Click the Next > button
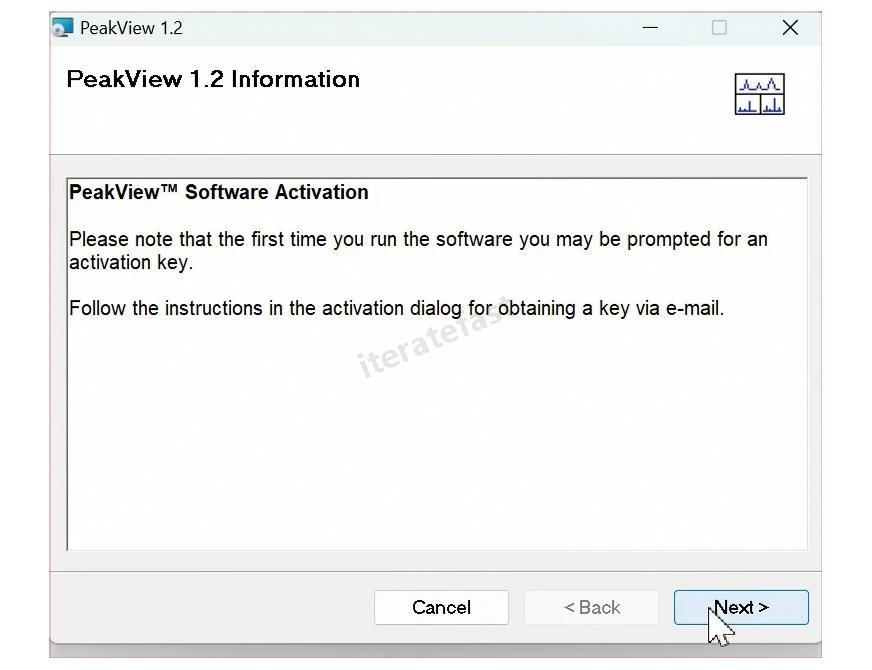This screenshot has width=872, height=670. click(x=741, y=607)
